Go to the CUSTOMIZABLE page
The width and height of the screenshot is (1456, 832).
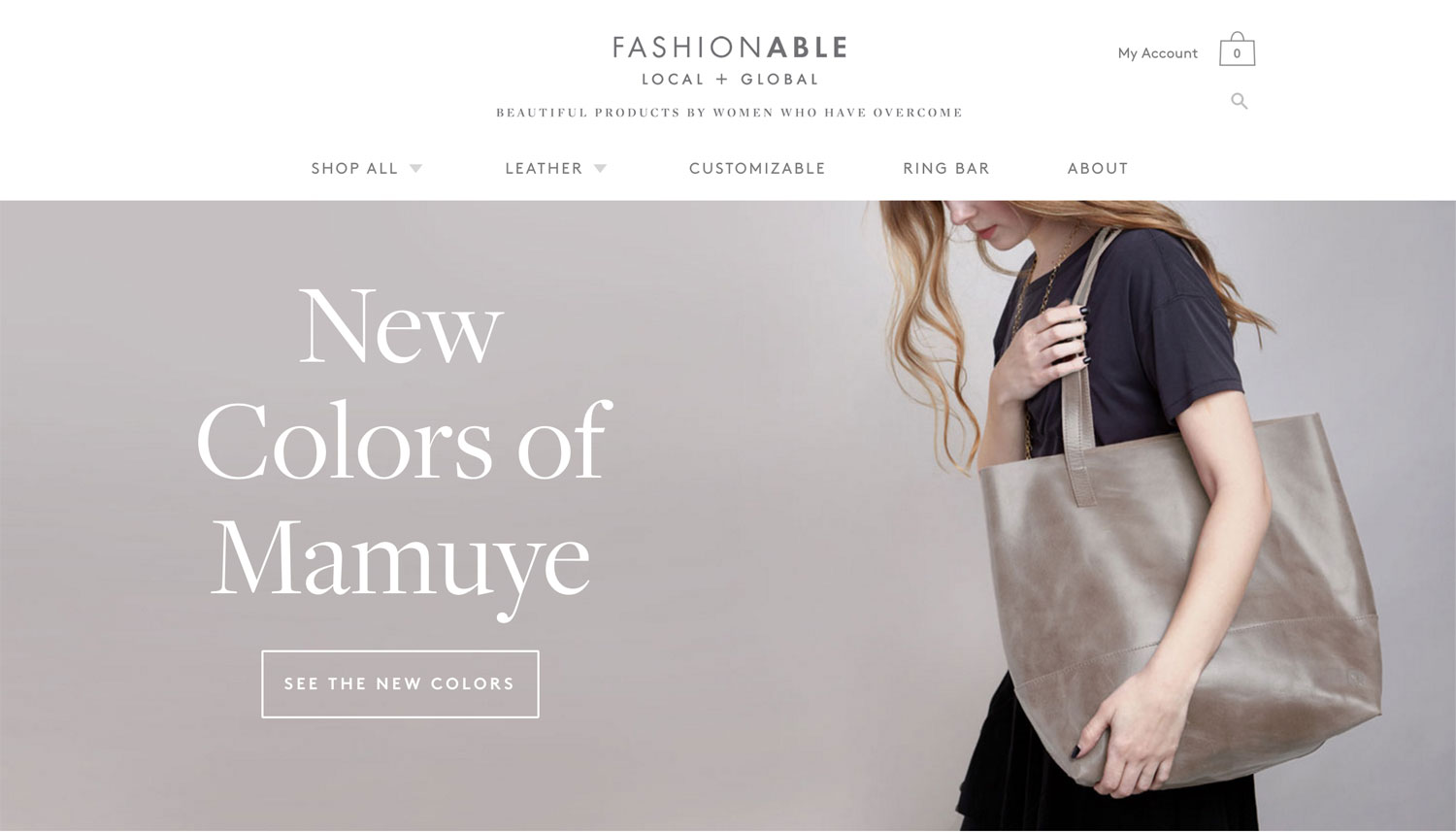(757, 169)
